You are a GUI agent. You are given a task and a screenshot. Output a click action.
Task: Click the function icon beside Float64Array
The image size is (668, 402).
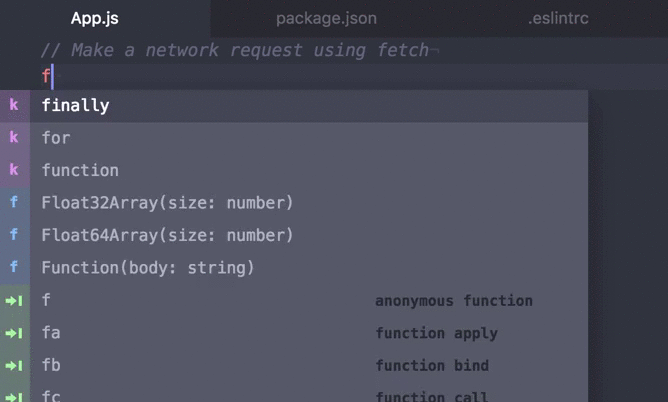14,235
